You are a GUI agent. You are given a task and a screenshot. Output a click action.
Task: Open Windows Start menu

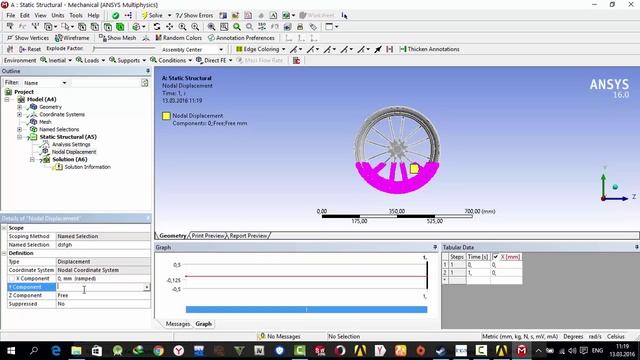click(x=11, y=350)
